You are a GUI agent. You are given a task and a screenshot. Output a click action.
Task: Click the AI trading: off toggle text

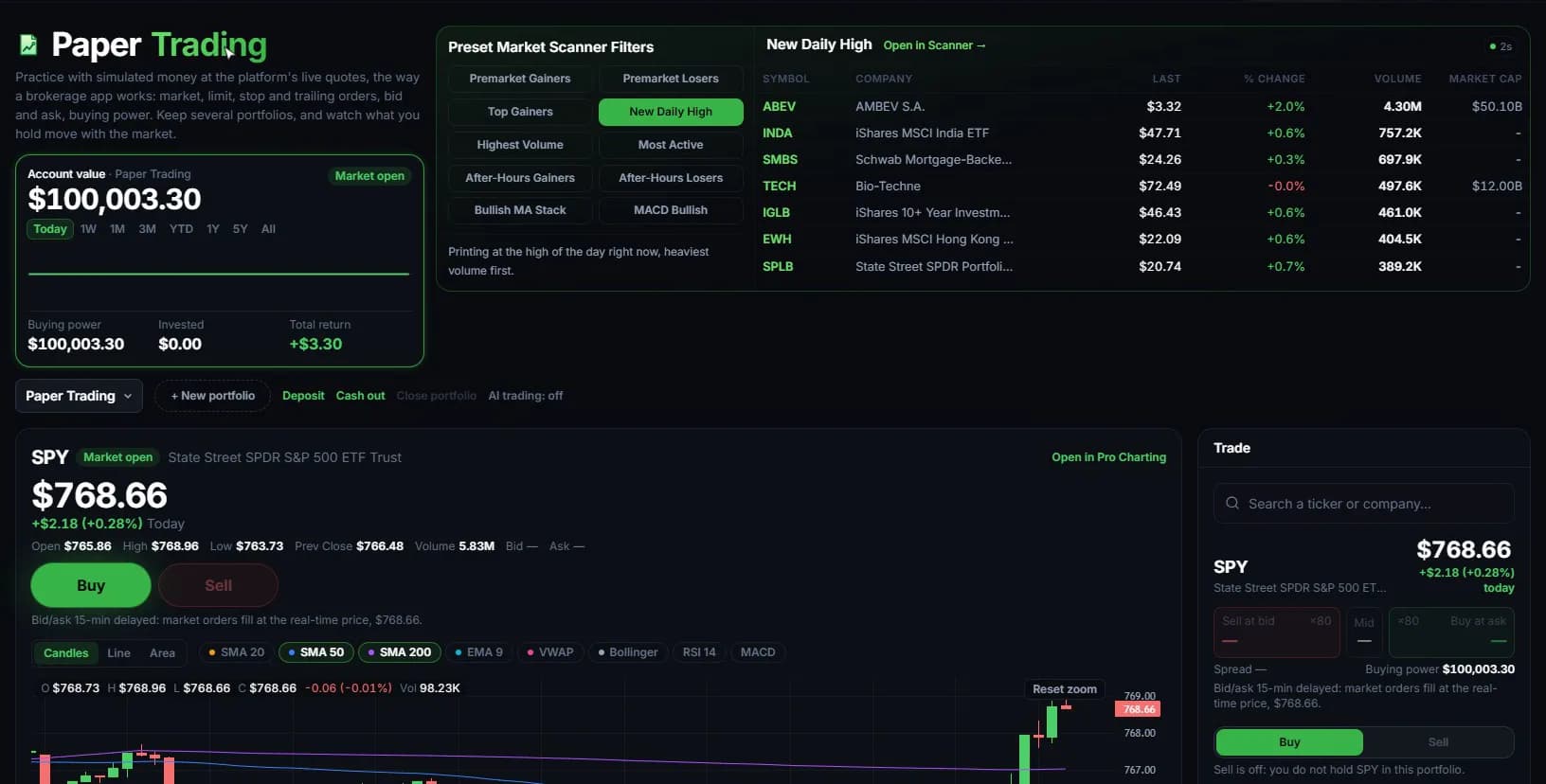coord(526,396)
